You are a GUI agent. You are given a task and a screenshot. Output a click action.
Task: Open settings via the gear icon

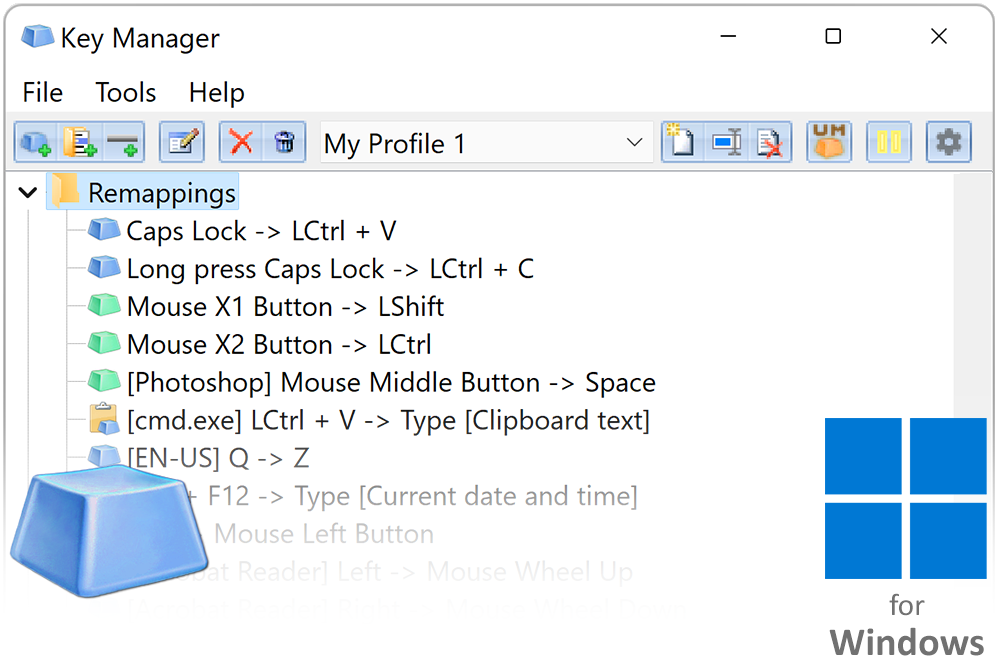[948, 143]
